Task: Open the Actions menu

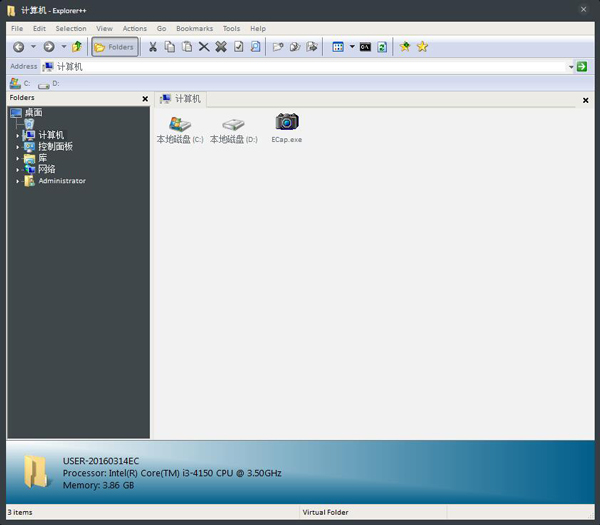Action: (x=135, y=28)
